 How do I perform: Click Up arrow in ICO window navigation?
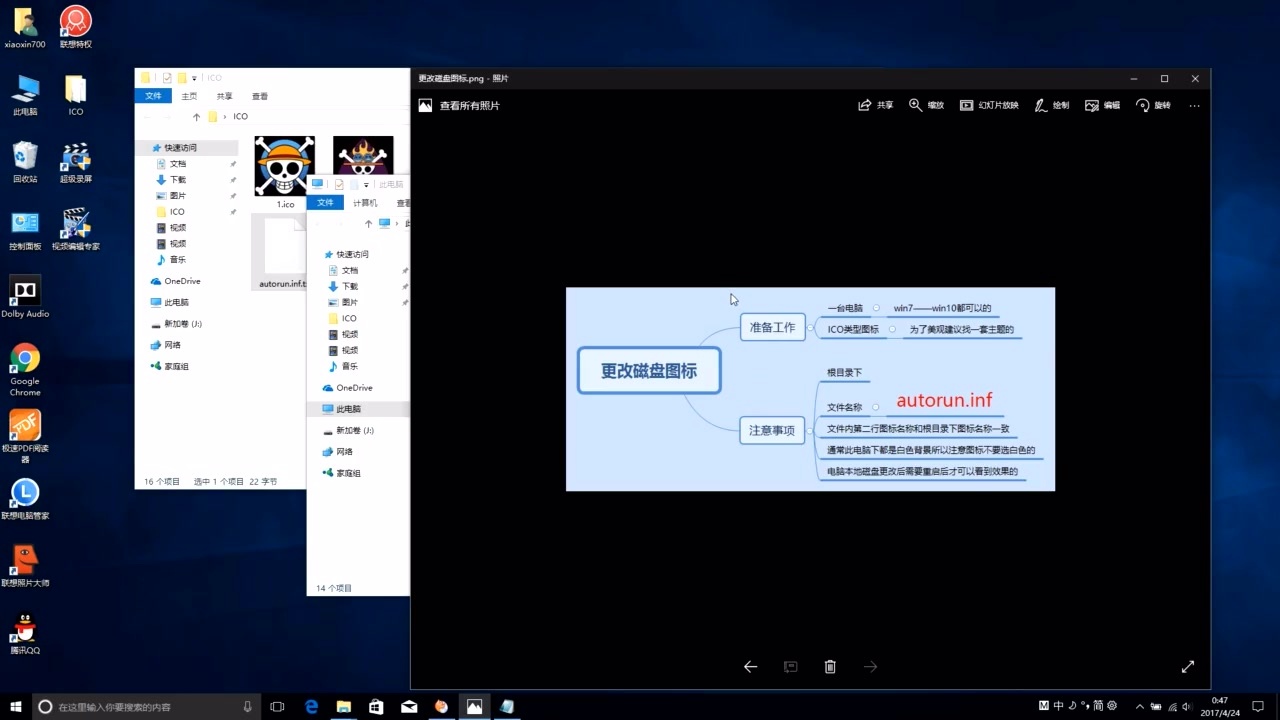(196, 117)
